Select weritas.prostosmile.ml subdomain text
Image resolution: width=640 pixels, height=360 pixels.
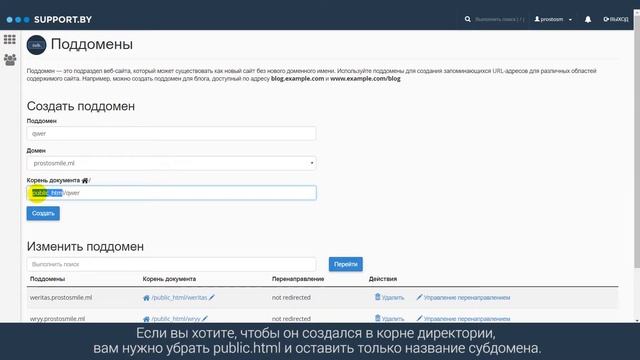[x=61, y=298]
